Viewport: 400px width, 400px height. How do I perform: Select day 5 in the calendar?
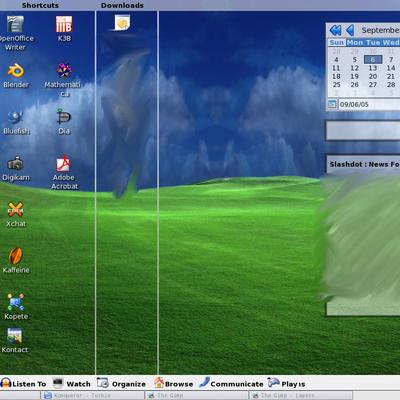(354, 60)
